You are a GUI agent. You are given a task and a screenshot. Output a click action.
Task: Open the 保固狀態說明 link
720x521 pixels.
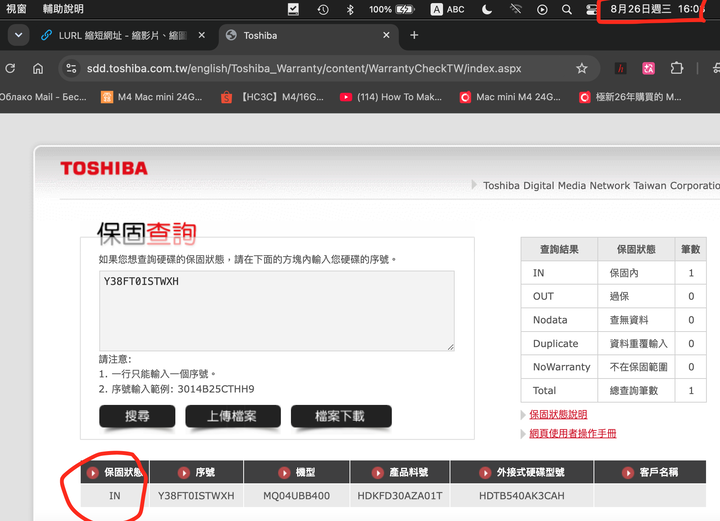click(x=558, y=415)
